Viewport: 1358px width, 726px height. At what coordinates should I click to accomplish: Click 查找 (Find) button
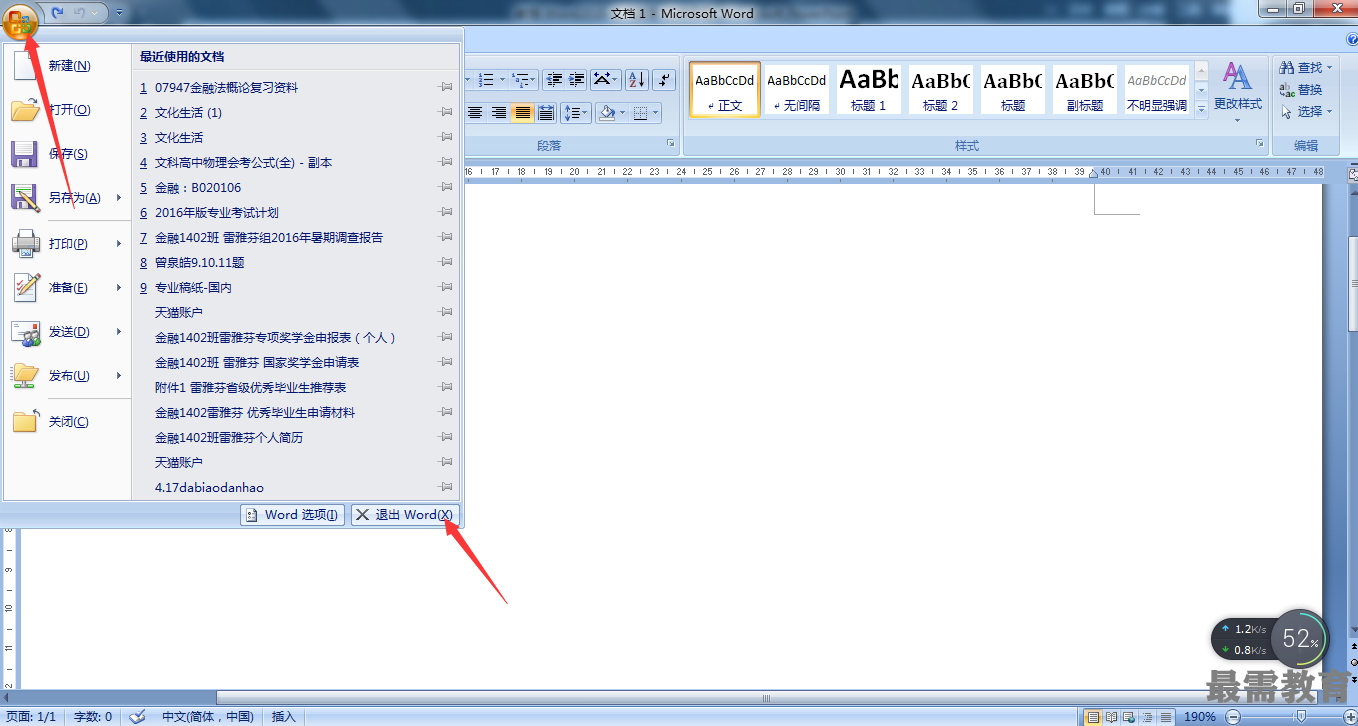pos(1306,68)
